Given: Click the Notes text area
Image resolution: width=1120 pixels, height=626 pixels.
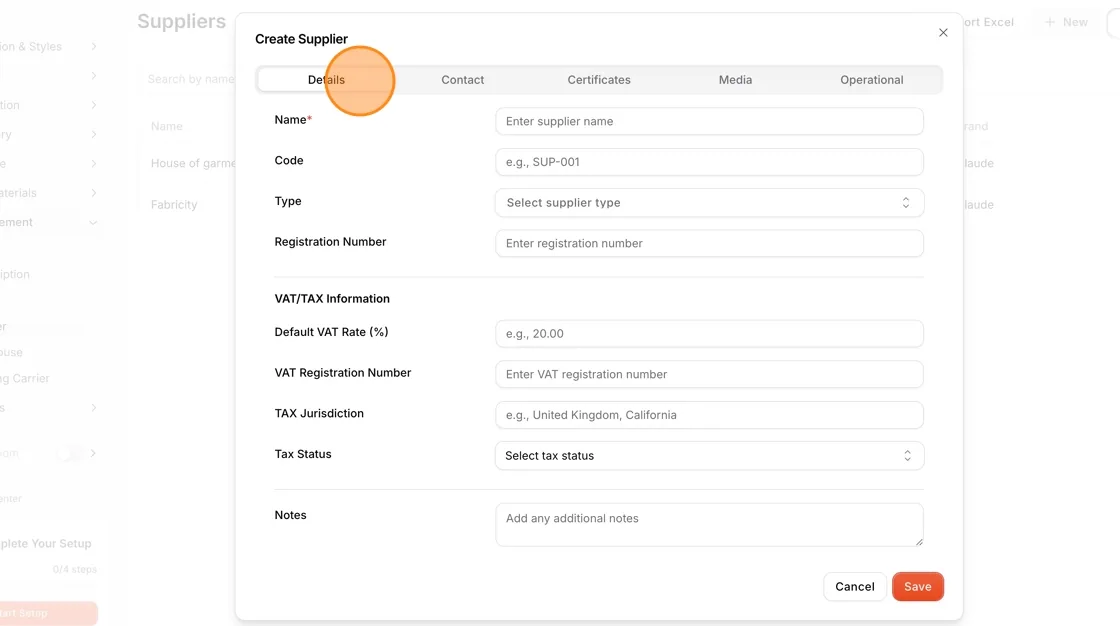Looking at the screenshot, I should (709, 525).
